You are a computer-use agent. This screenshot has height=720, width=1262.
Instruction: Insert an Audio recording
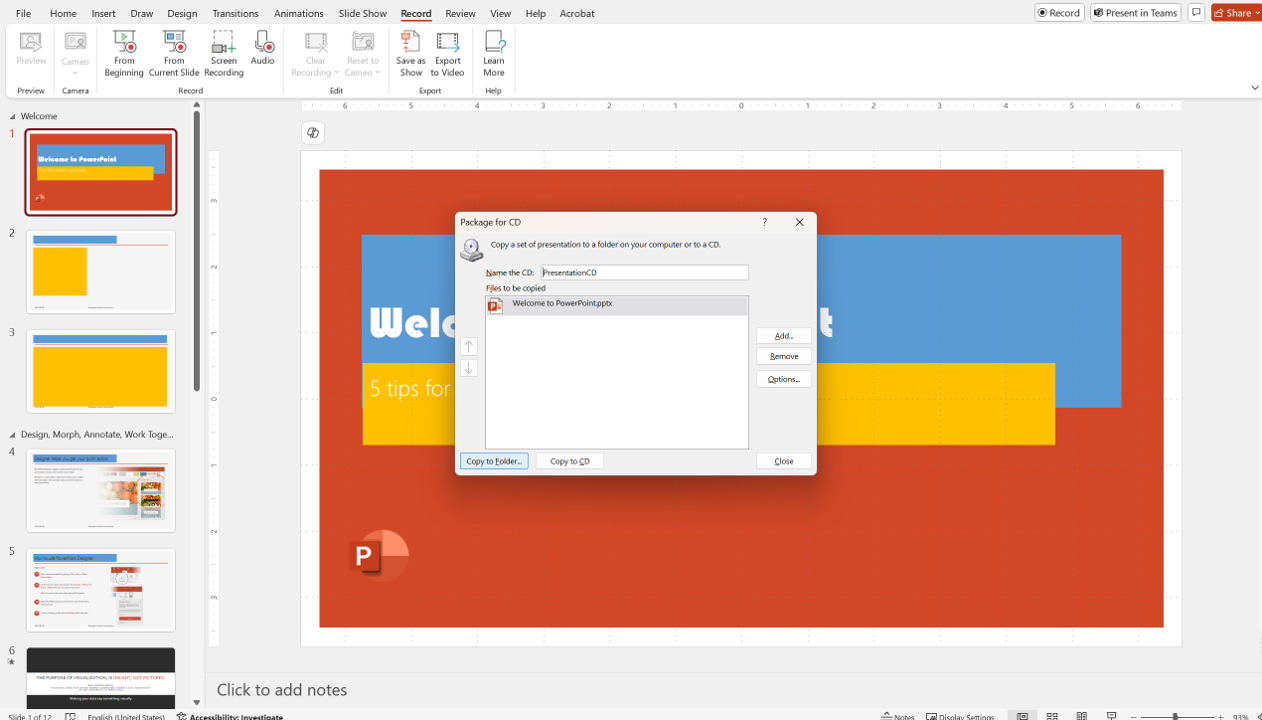262,55
